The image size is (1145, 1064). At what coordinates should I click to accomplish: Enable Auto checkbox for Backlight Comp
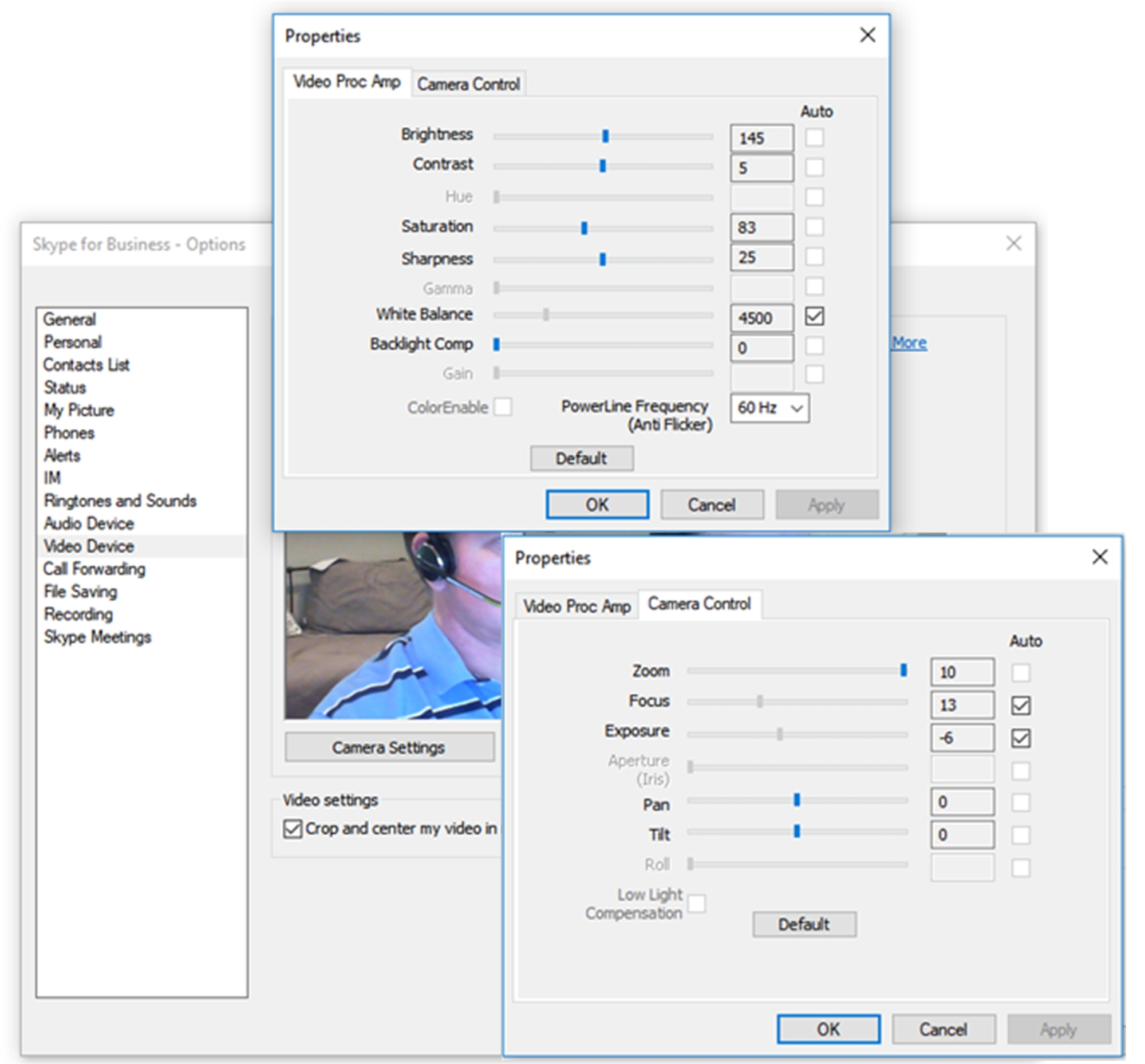coord(814,345)
